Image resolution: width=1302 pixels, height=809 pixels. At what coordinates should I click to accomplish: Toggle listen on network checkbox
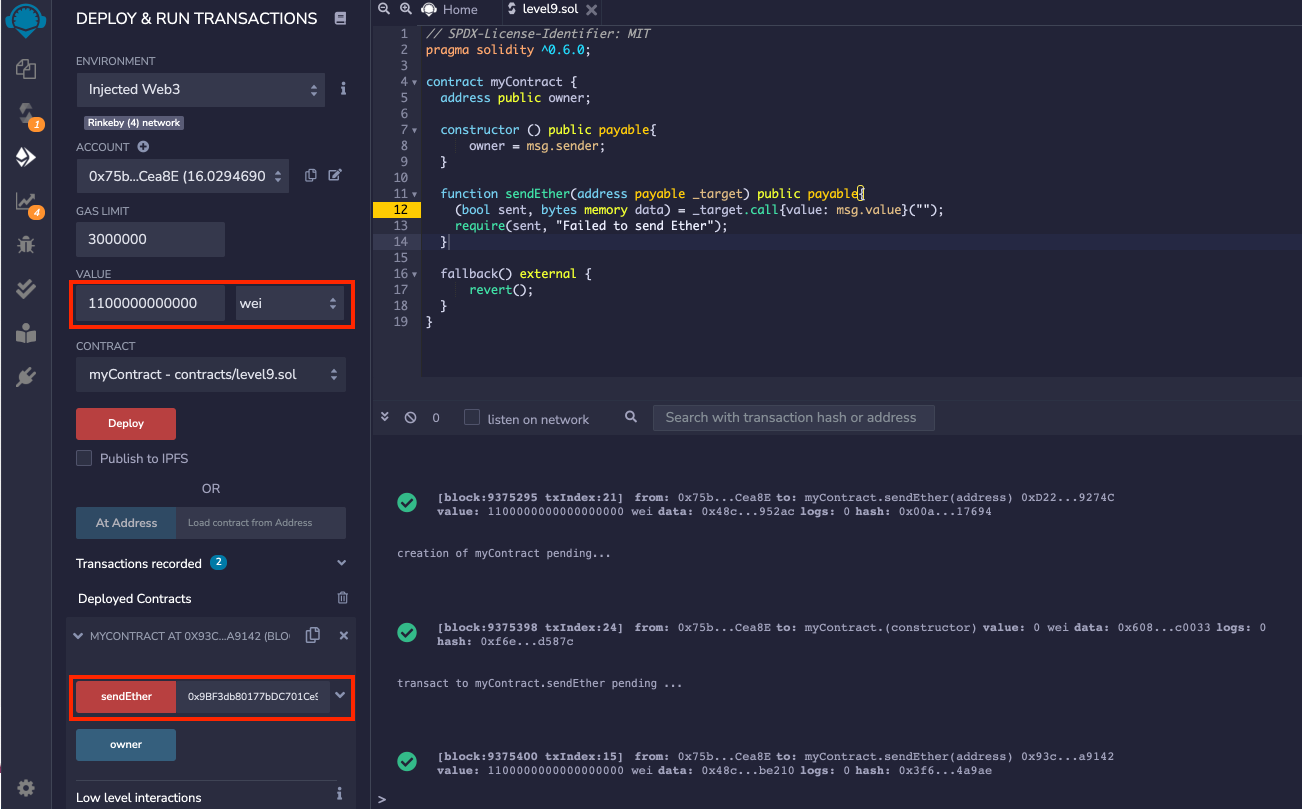tap(472, 417)
